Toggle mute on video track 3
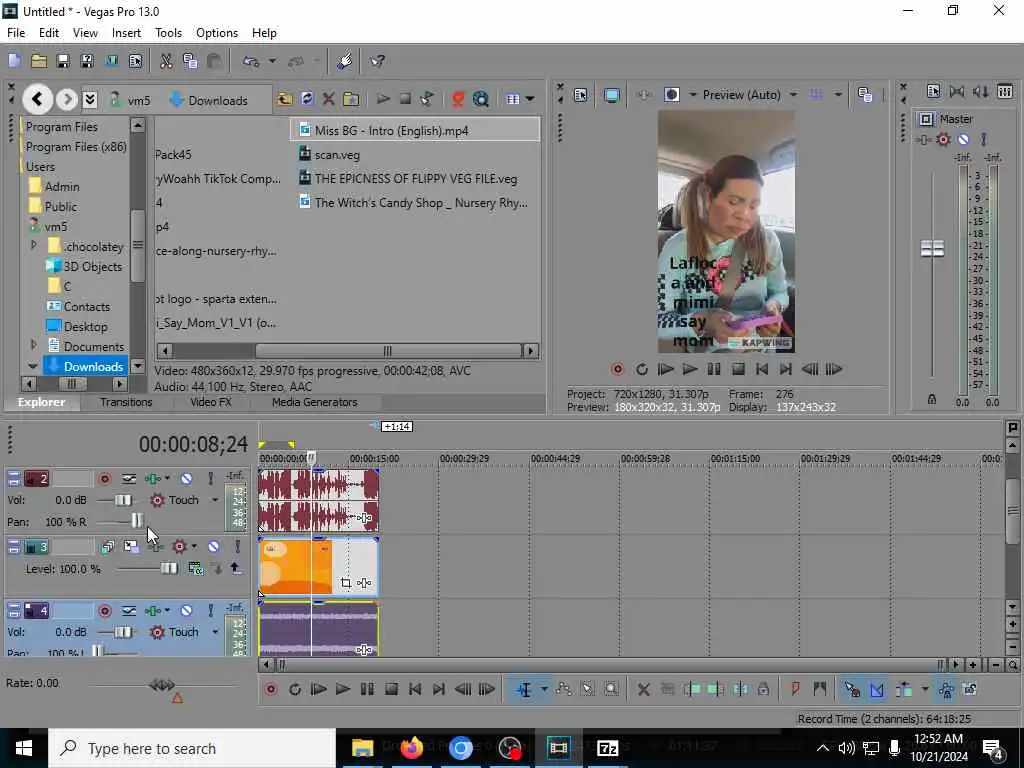 (214, 546)
